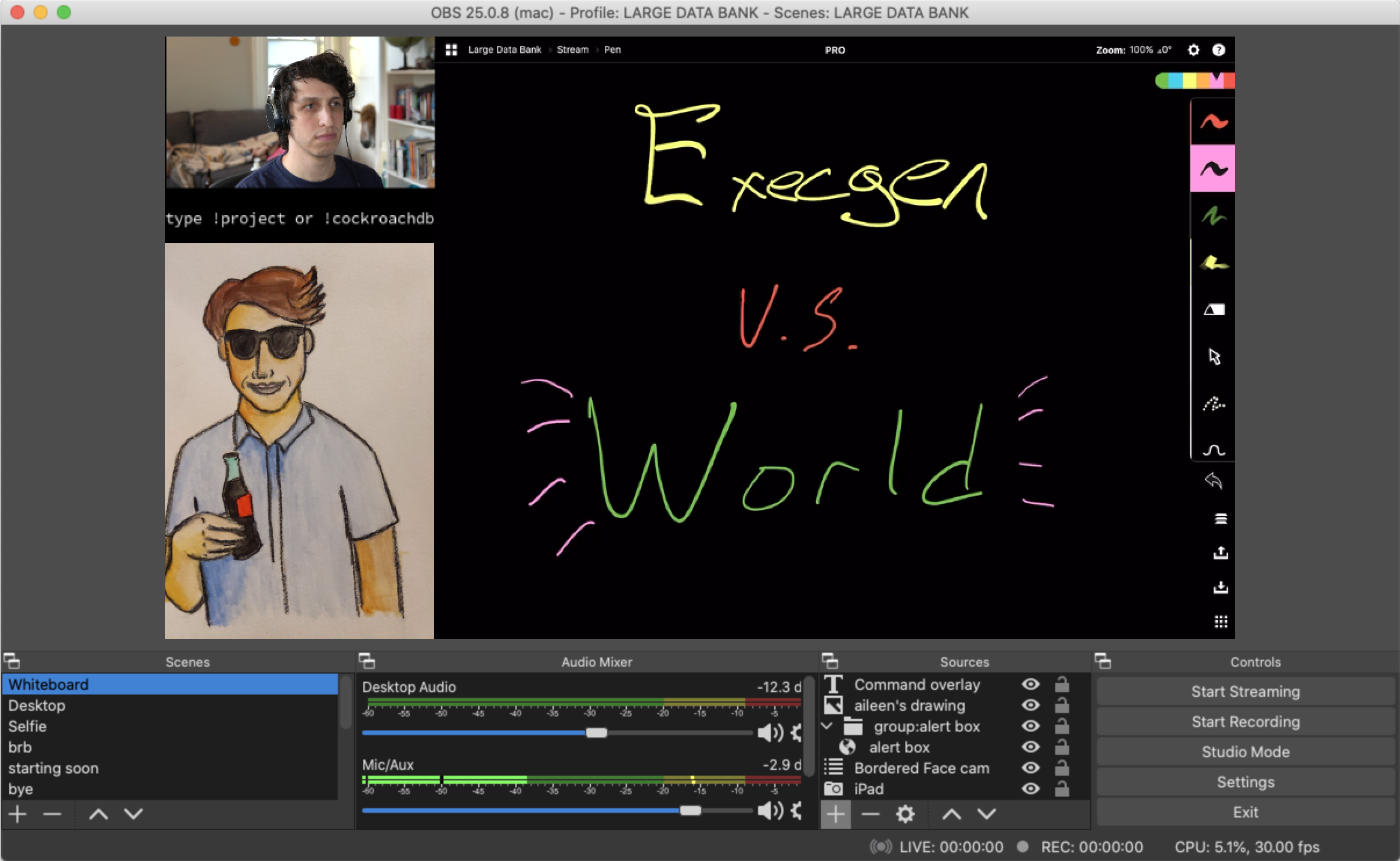Viewport: 1400px width, 861px height.
Task: Open Mic/Aux settings gear
Action: coord(796,811)
